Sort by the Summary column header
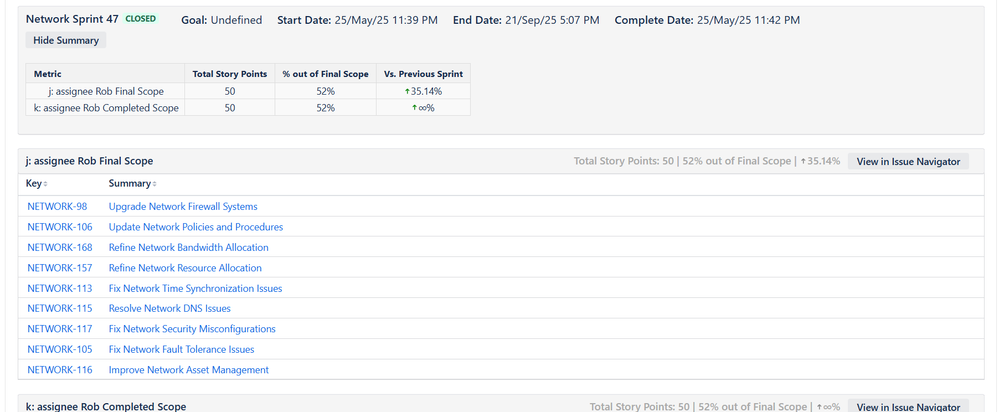The height and width of the screenshot is (412, 999). point(133,183)
